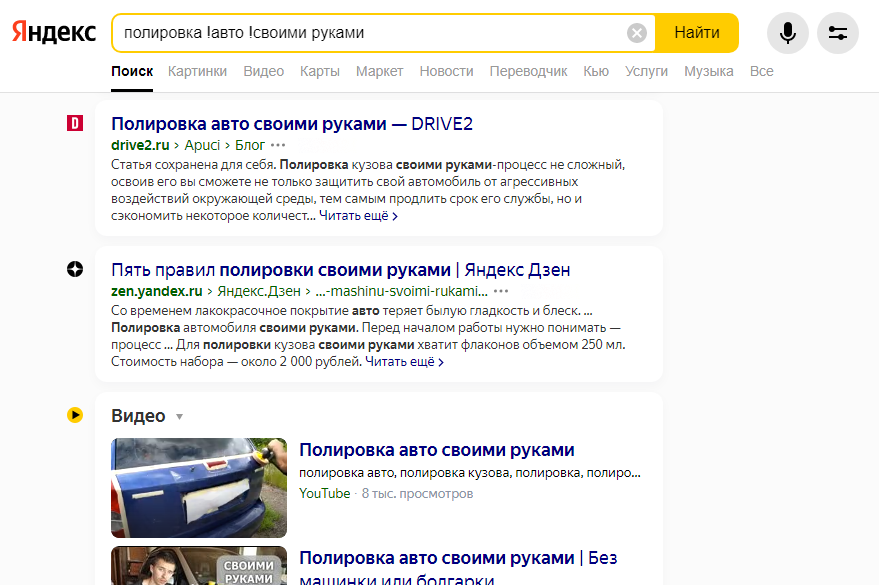Click the Apuci breadcrumb link
879x585 pixels.
202,145
